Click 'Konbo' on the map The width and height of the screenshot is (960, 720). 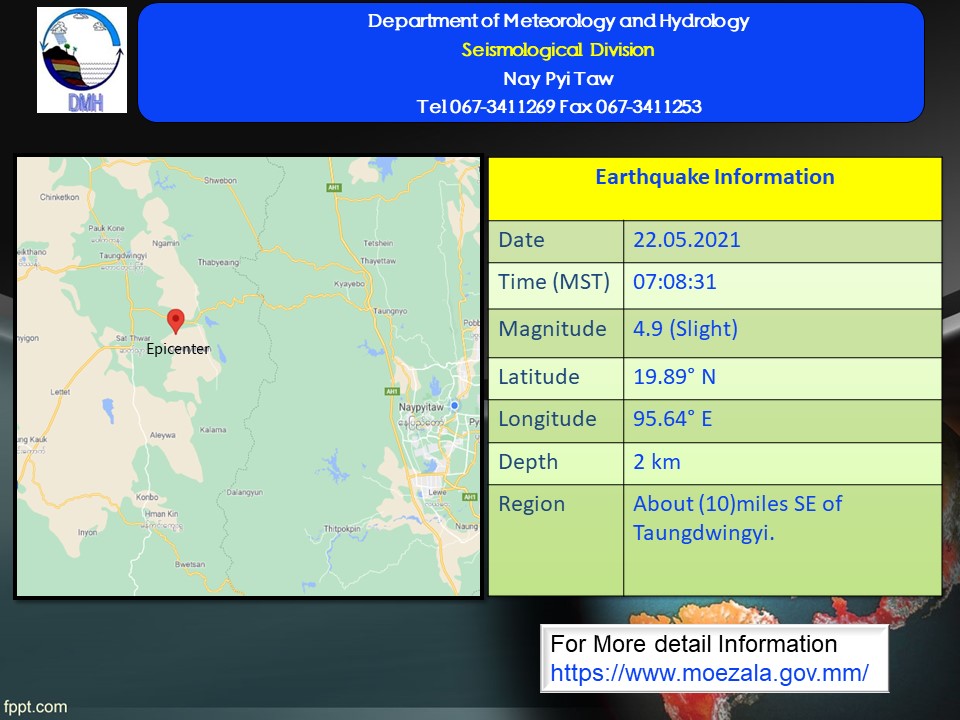point(147,497)
